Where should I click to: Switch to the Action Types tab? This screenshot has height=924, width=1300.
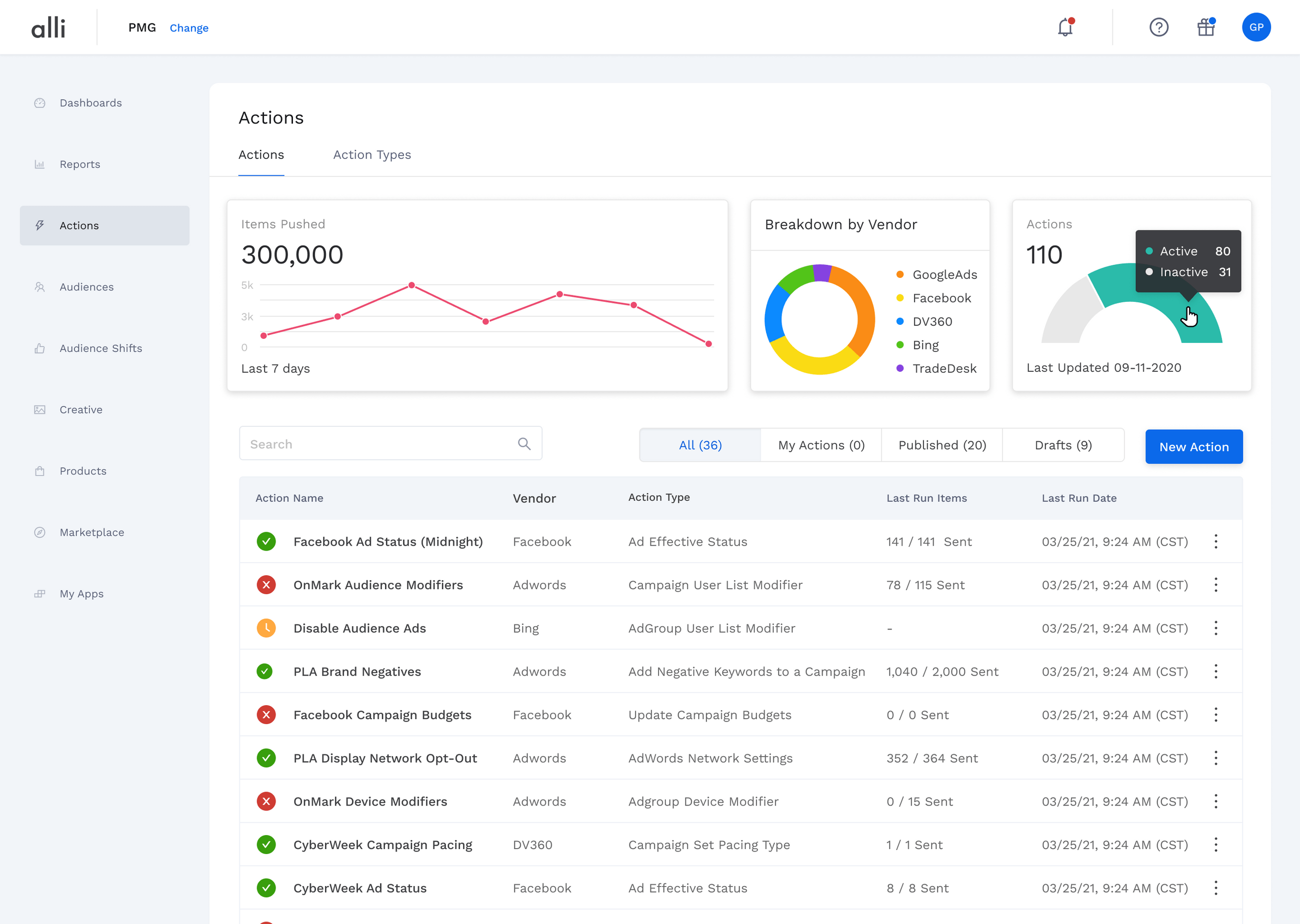[x=371, y=154]
